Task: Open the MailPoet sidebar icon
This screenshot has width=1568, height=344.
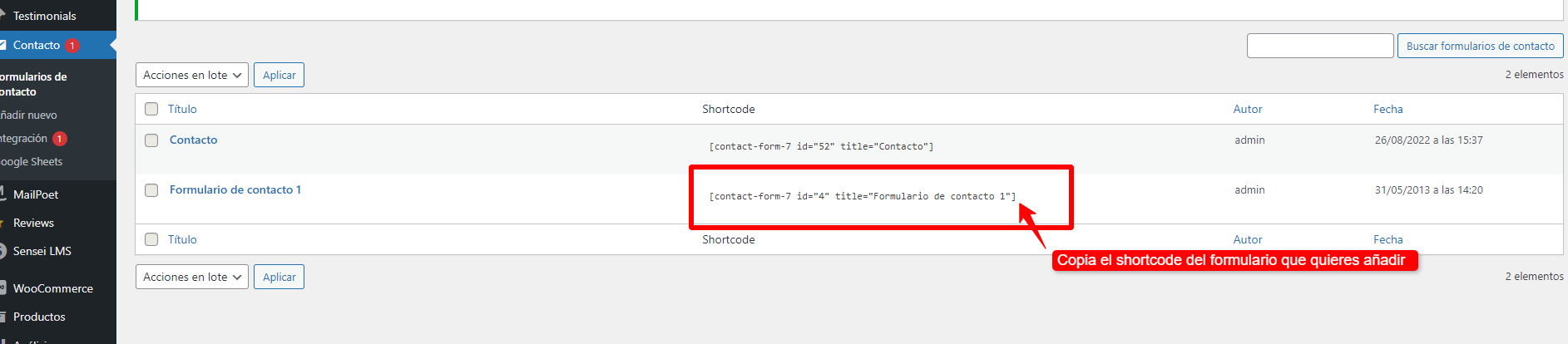Action: click(2, 194)
